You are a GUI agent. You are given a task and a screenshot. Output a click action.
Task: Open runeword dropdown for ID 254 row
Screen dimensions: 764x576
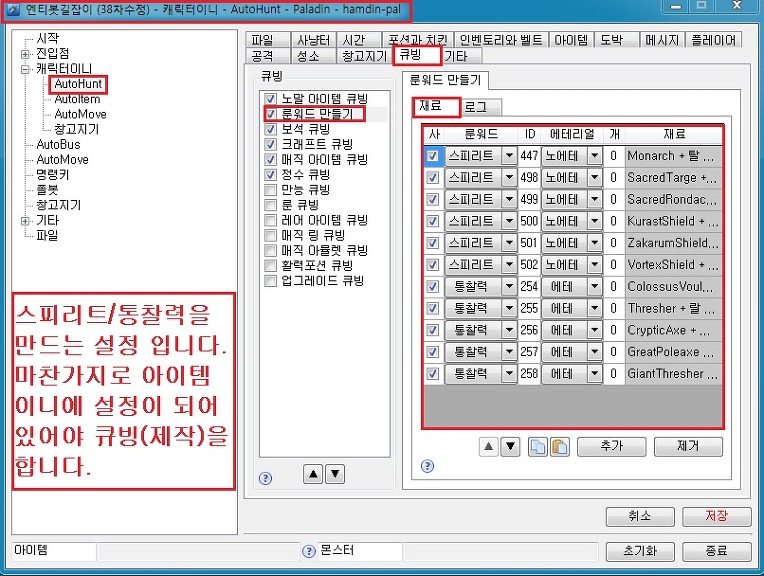click(x=509, y=287)
